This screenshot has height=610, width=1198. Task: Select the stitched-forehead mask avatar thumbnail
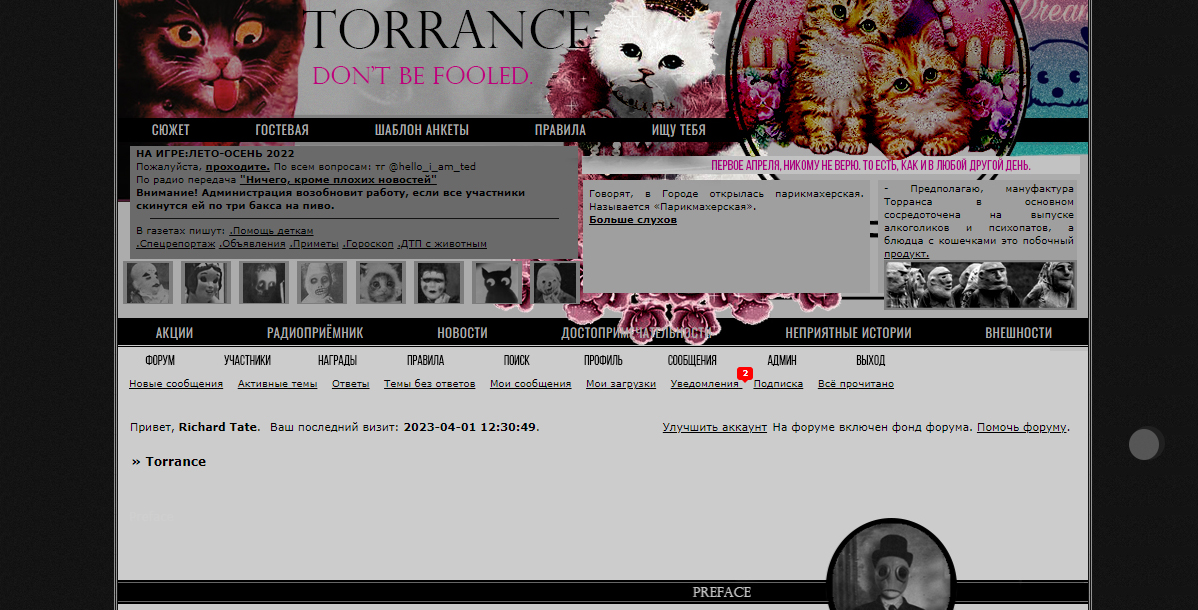pyautogui.click(x=439, y=283)
